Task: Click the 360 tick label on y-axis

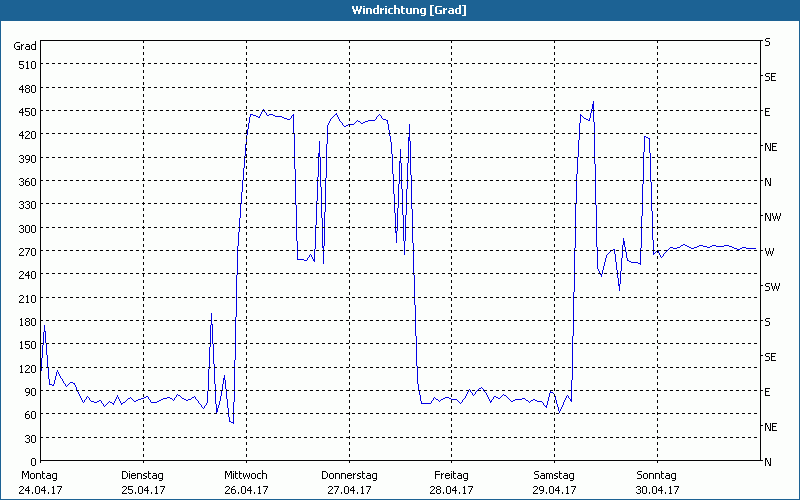Action: pos(26,182)
